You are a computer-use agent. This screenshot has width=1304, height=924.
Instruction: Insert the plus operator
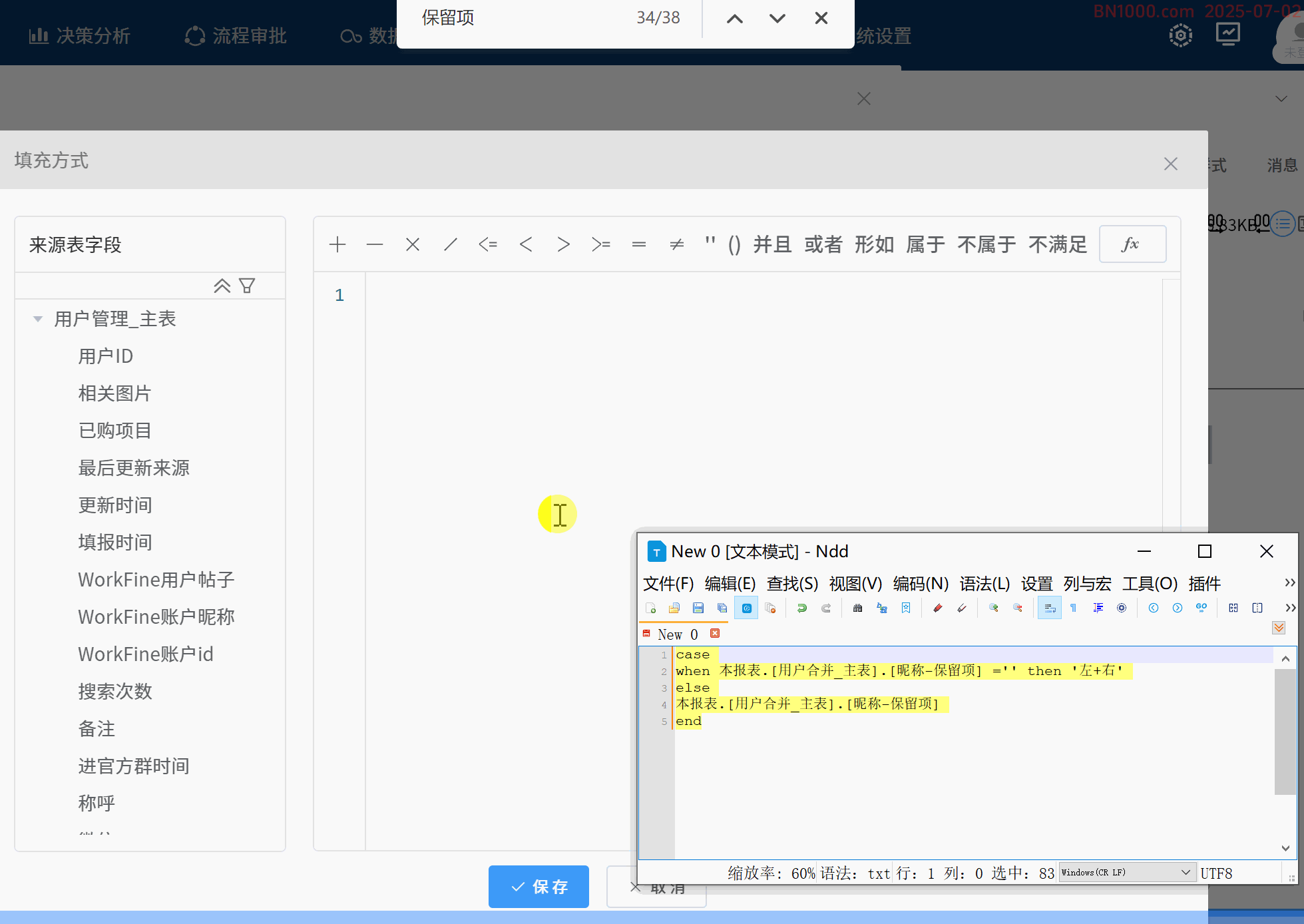coord(337,244)
